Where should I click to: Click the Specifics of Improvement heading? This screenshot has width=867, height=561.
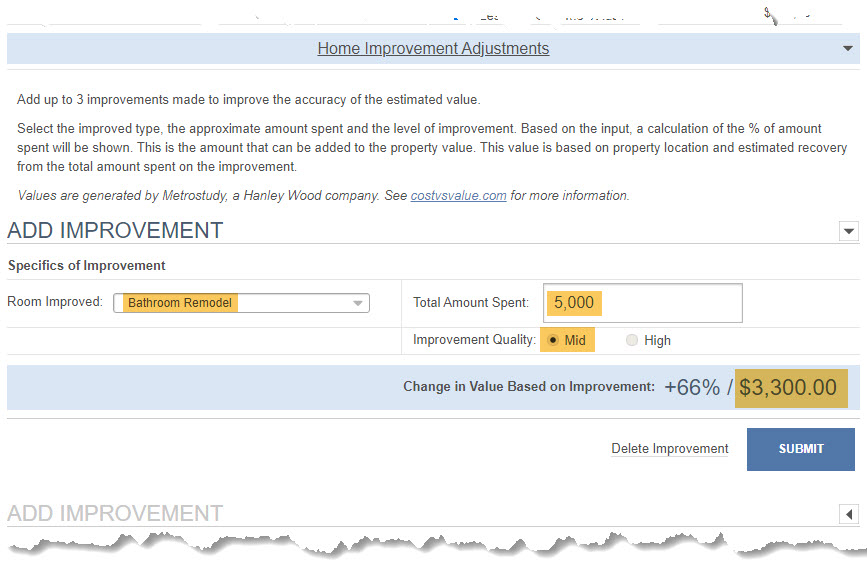86,265
